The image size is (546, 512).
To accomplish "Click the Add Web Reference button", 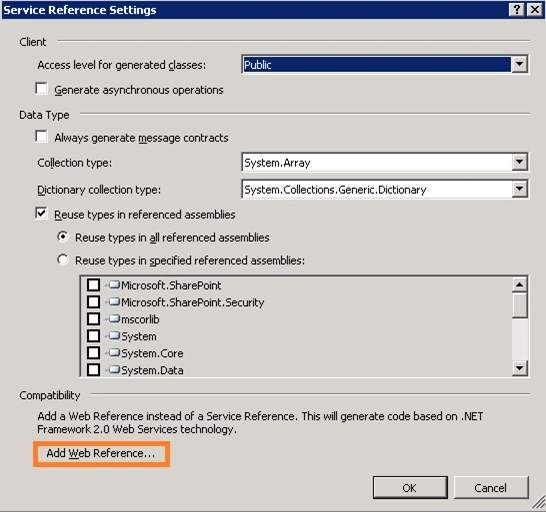I will click(x=101, y=453).
